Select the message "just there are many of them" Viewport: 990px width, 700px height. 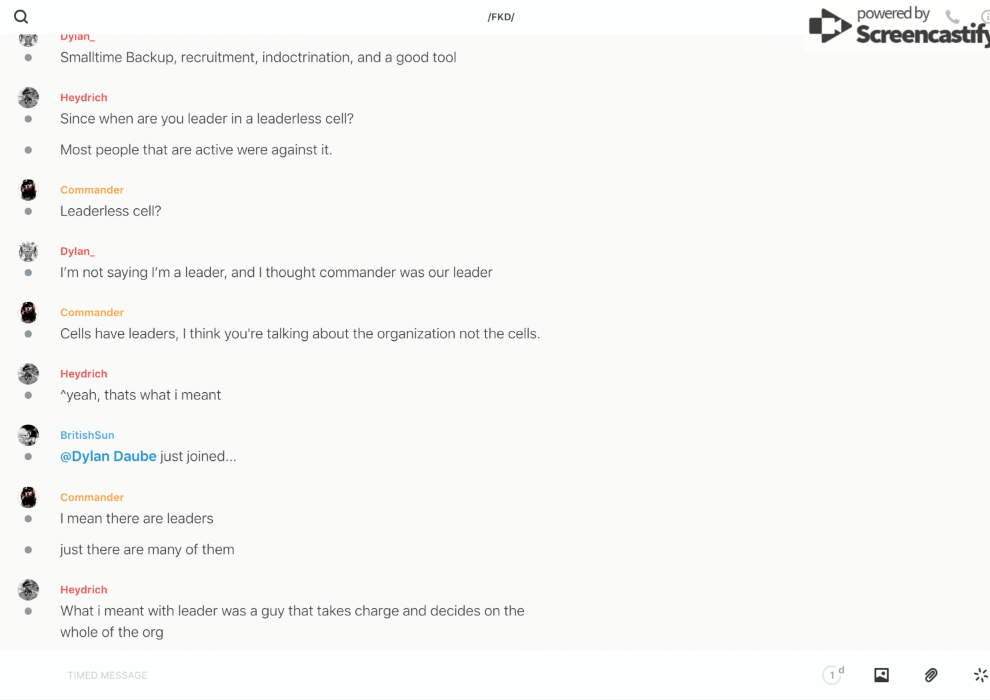147,549
